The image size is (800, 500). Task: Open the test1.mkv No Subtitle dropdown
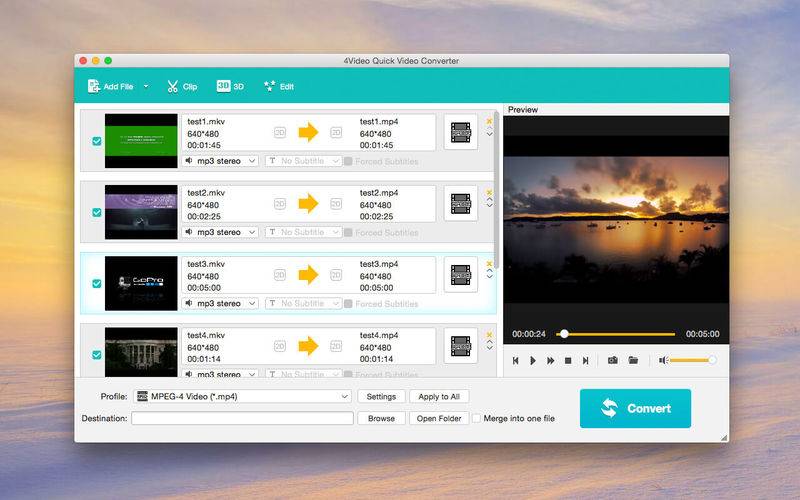coord(304,161)
